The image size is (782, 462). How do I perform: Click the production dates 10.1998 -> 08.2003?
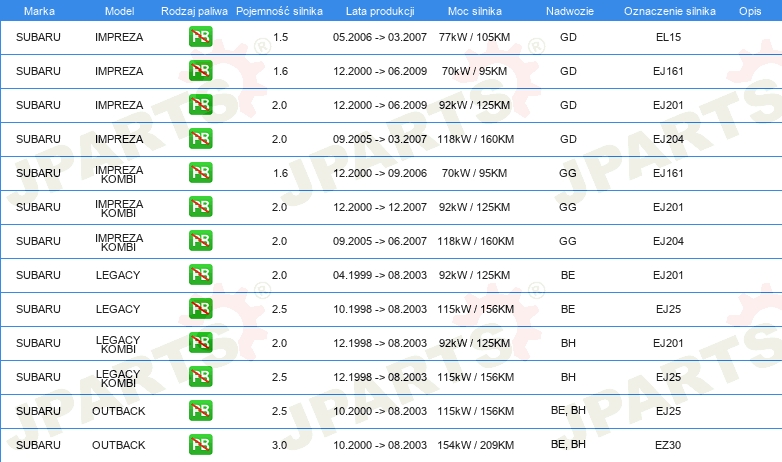(380, 309)
